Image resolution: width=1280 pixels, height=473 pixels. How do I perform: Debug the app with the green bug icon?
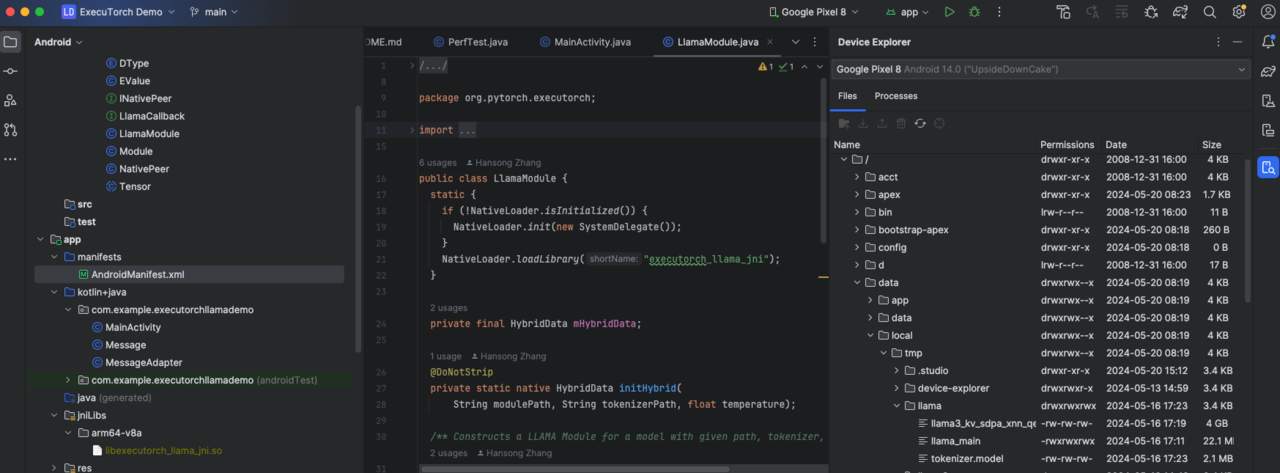point(974,12)
